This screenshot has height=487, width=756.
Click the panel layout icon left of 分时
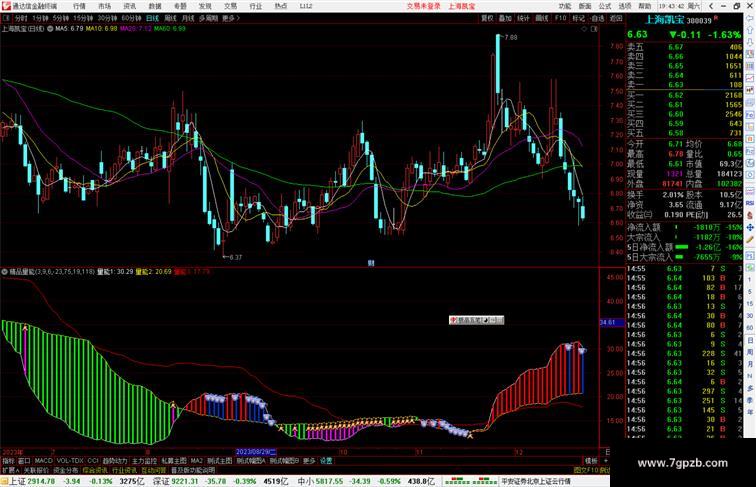tap(6, 18)
